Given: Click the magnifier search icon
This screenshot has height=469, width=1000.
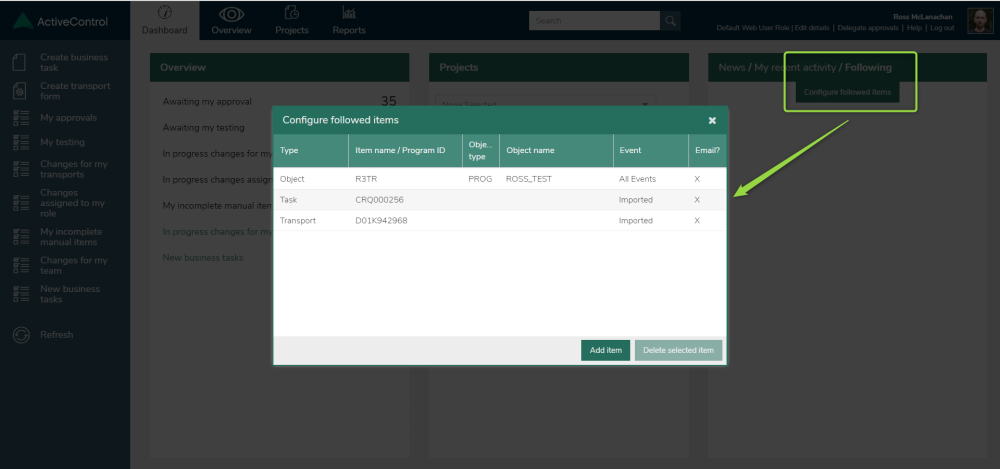Looking at the screenshot, I should click(x=670, y=20).
